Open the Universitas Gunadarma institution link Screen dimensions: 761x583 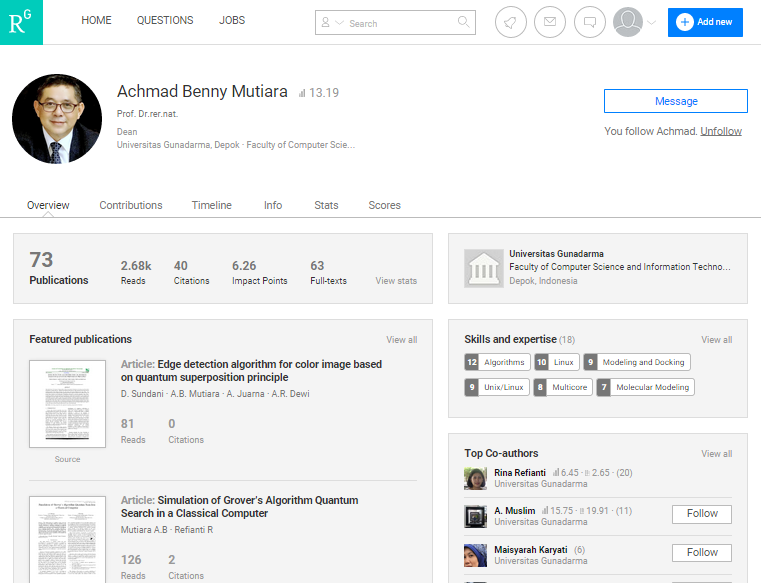pyautogui.click(x=556, y=254)
